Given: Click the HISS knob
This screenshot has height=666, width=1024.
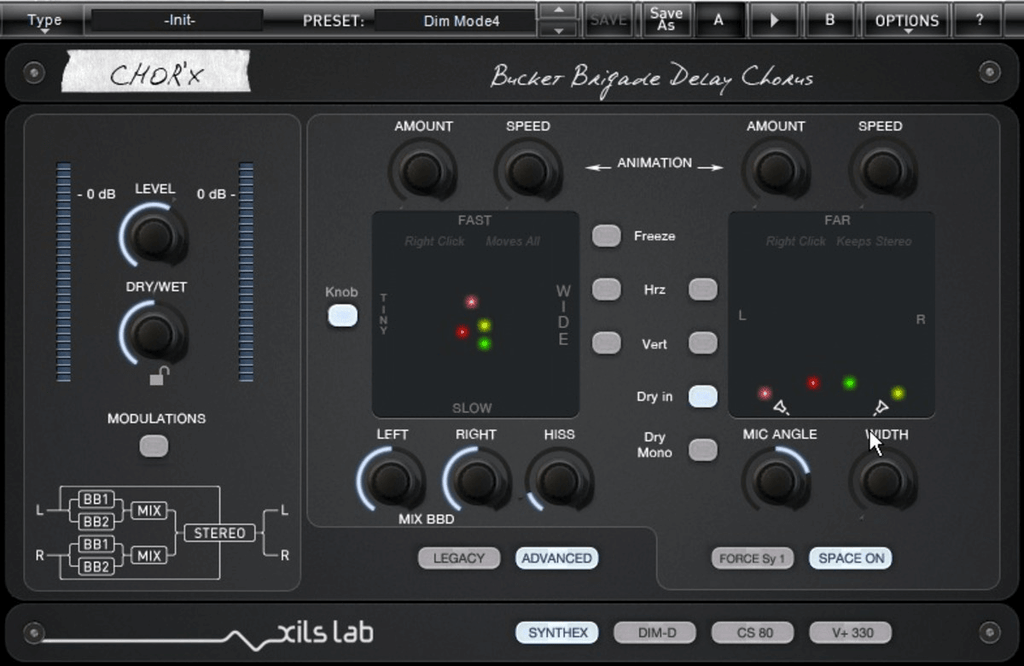Looking at the screenshot, I should coord(560,480).
